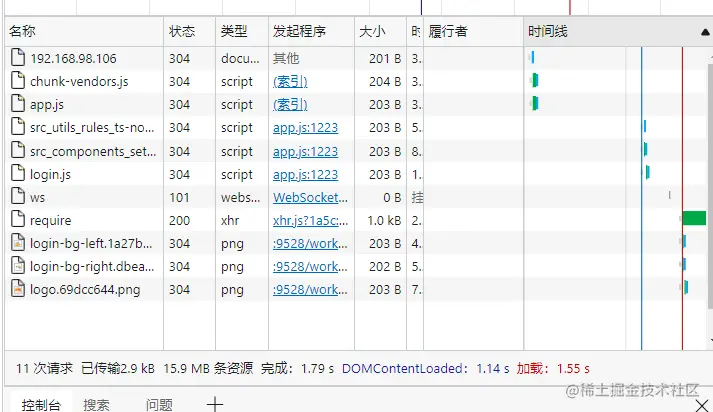
Task: Click the timeline bar for login.js
Action: point(648,172)
